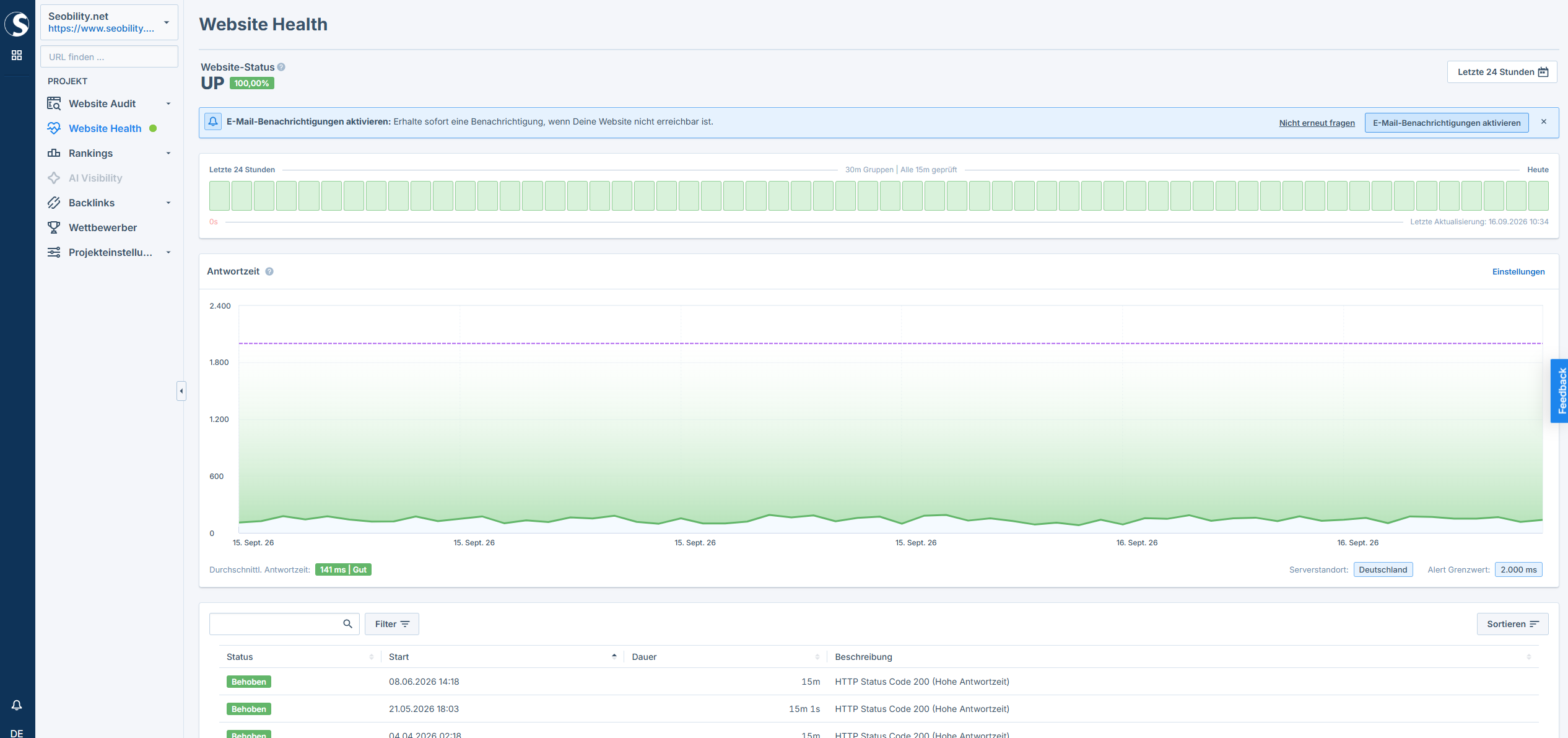
Task: Switch language via DE label
Action: click(x=17, y=733)
